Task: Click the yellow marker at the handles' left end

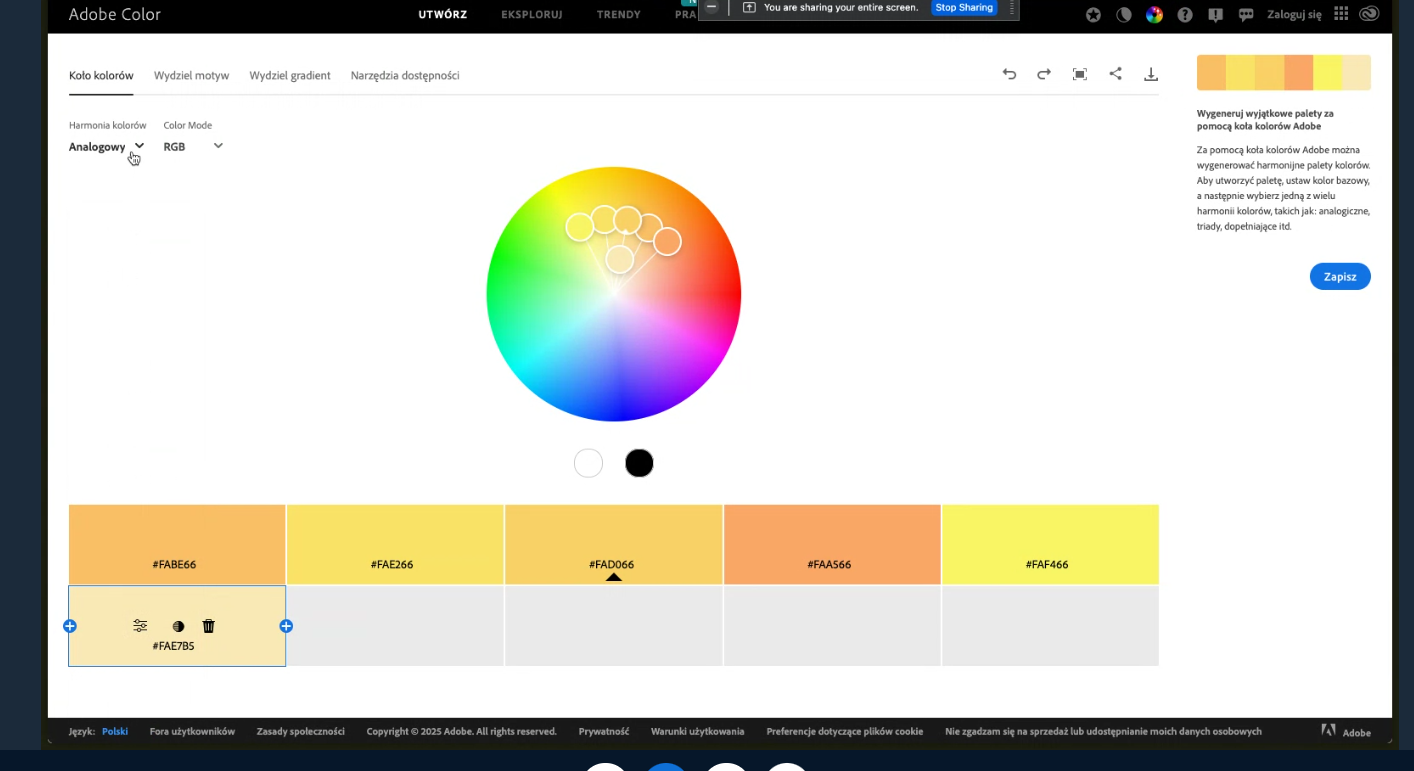Action: tap(580, 227)
